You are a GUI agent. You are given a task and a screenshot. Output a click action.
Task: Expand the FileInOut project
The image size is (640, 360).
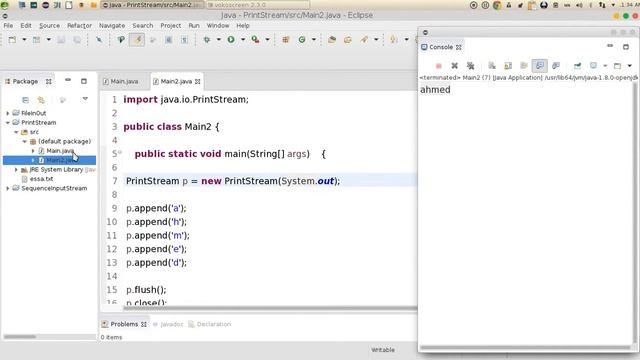(7, 113)
